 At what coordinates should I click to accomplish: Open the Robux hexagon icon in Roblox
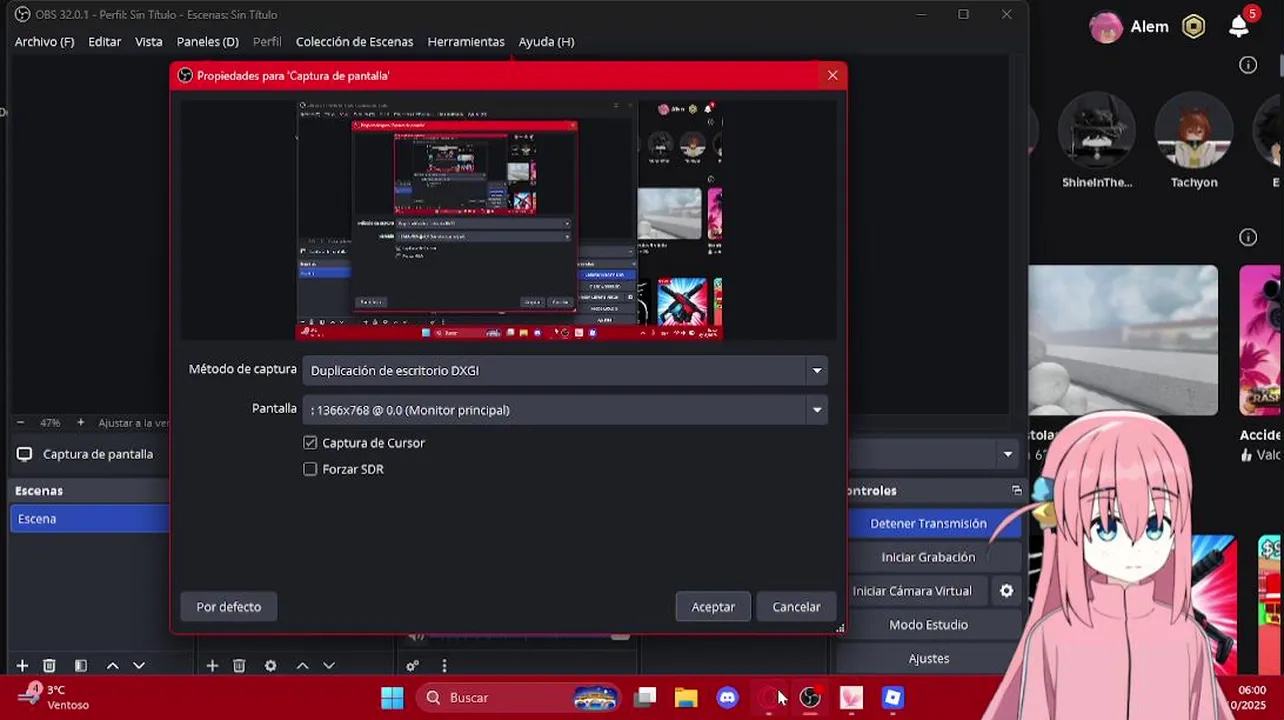1194,27
